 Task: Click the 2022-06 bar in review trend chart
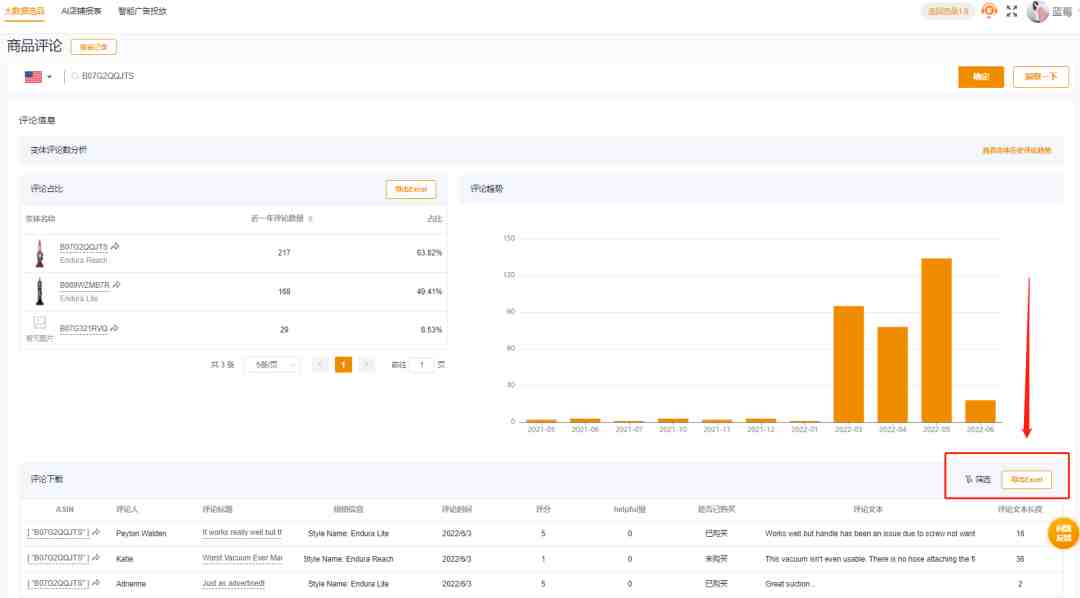tap(980, 411)
